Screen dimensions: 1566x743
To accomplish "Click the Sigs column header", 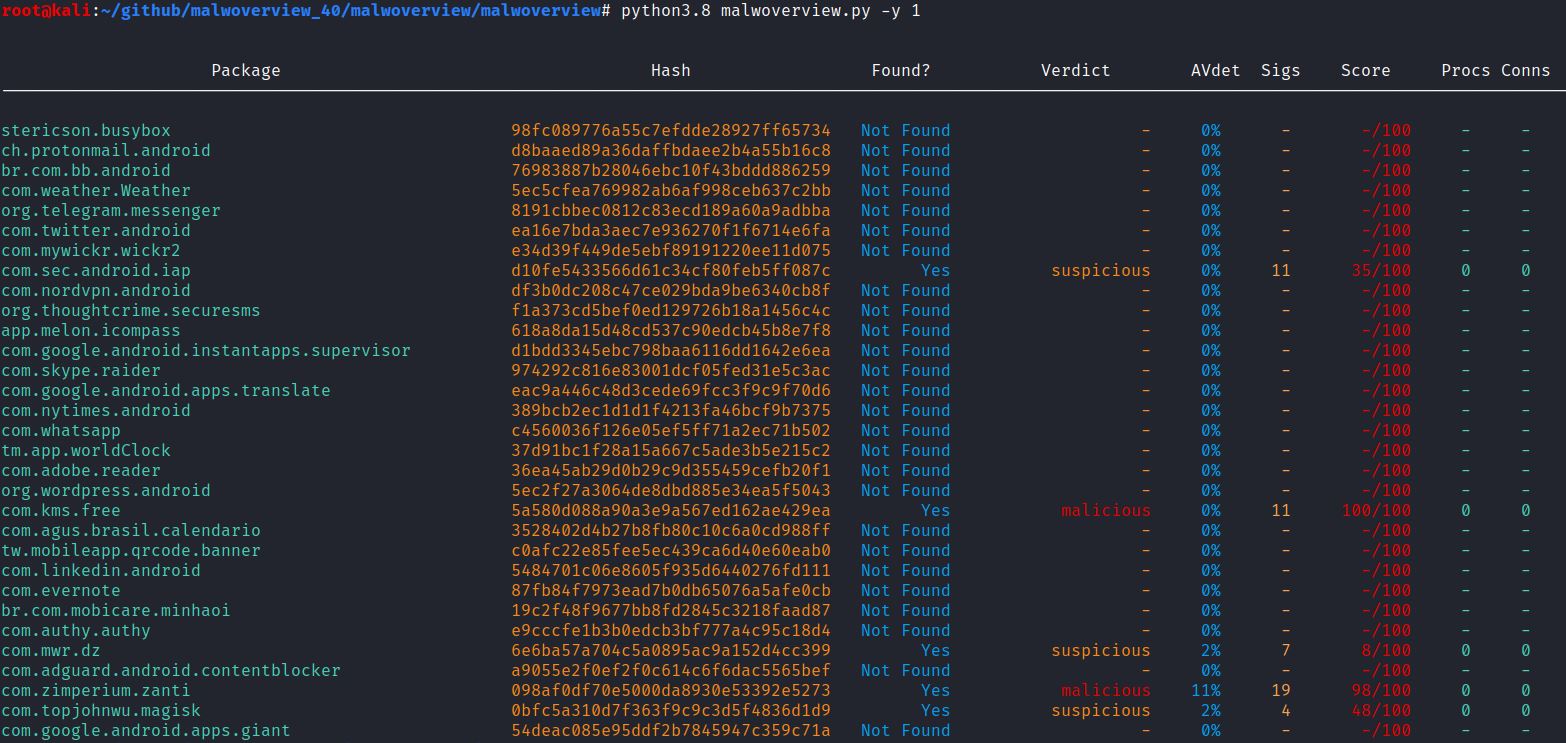I will click(x=1281, y=70).
